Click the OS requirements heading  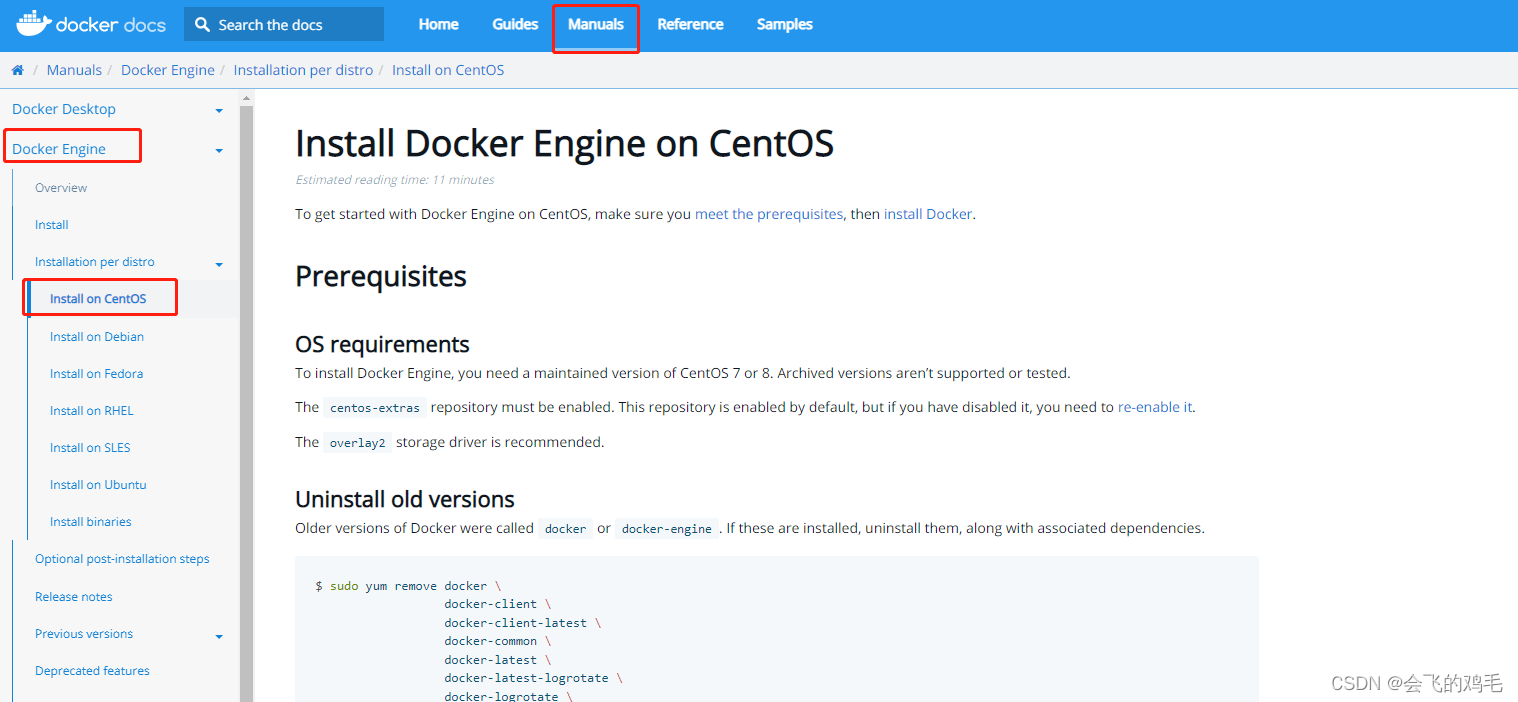click(382, 345)
